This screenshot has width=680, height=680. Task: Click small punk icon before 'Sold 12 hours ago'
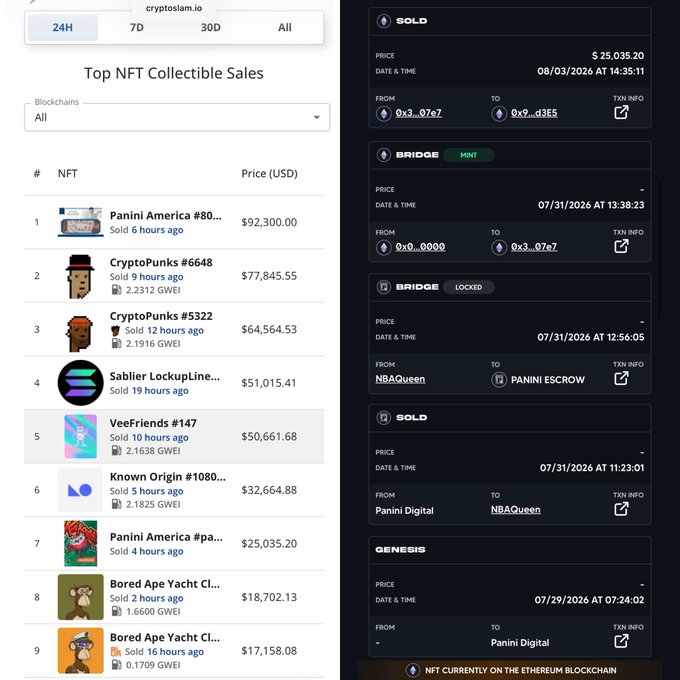115,330
